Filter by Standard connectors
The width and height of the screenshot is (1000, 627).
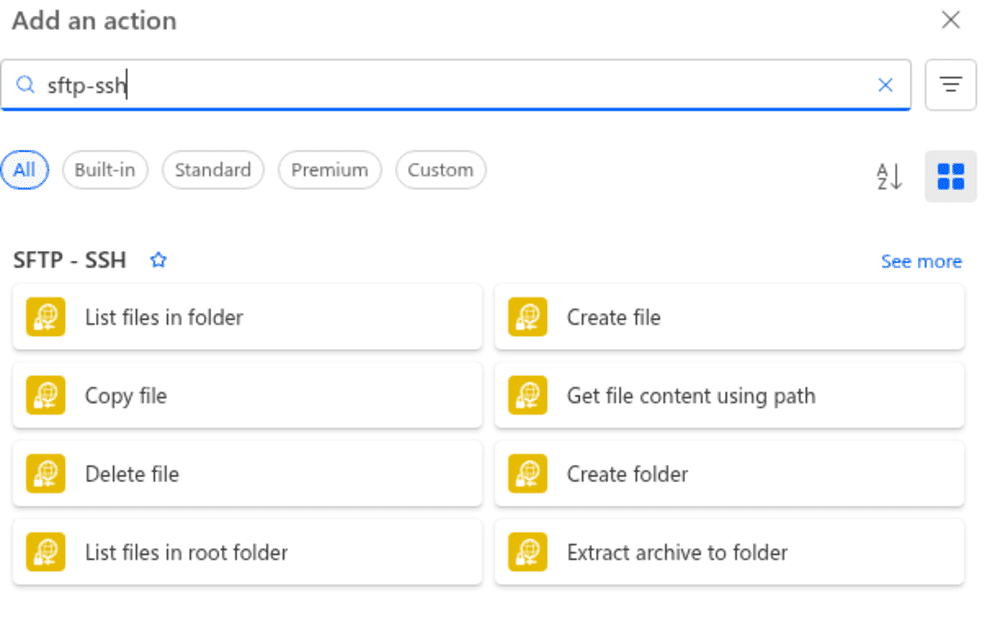pos(213,170)
